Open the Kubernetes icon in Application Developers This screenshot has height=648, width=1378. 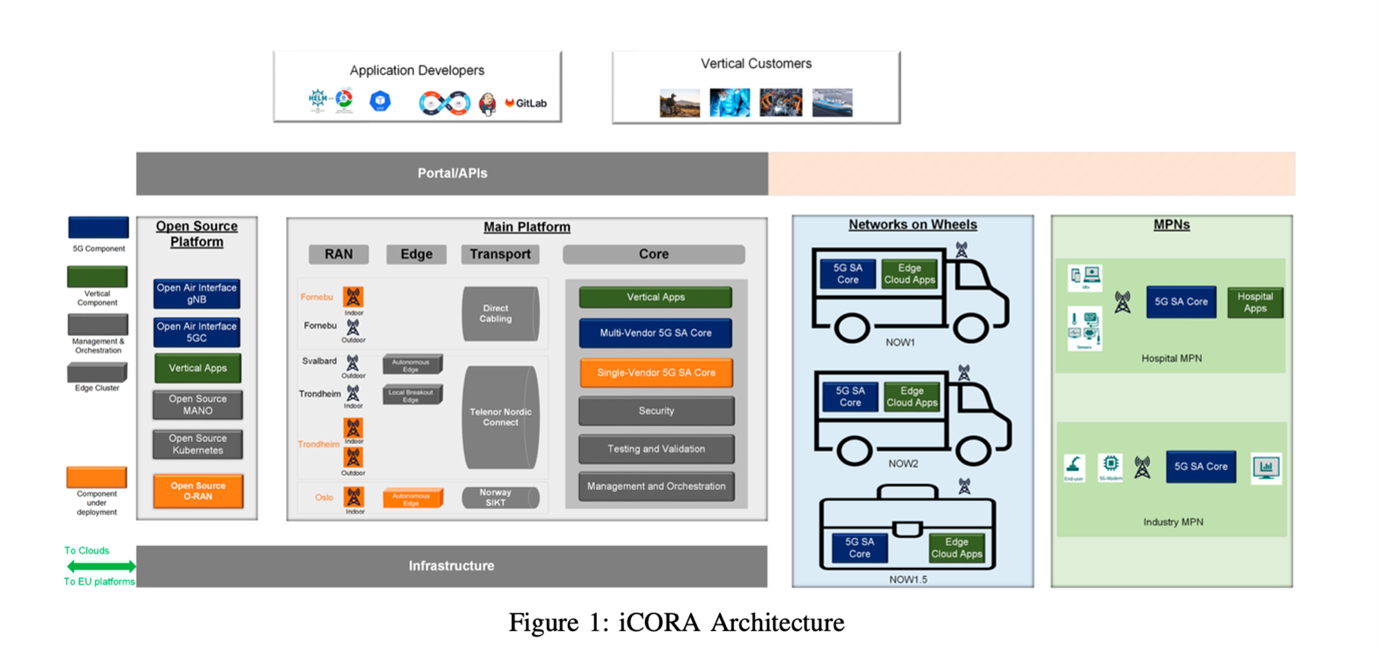click(381, 100)
